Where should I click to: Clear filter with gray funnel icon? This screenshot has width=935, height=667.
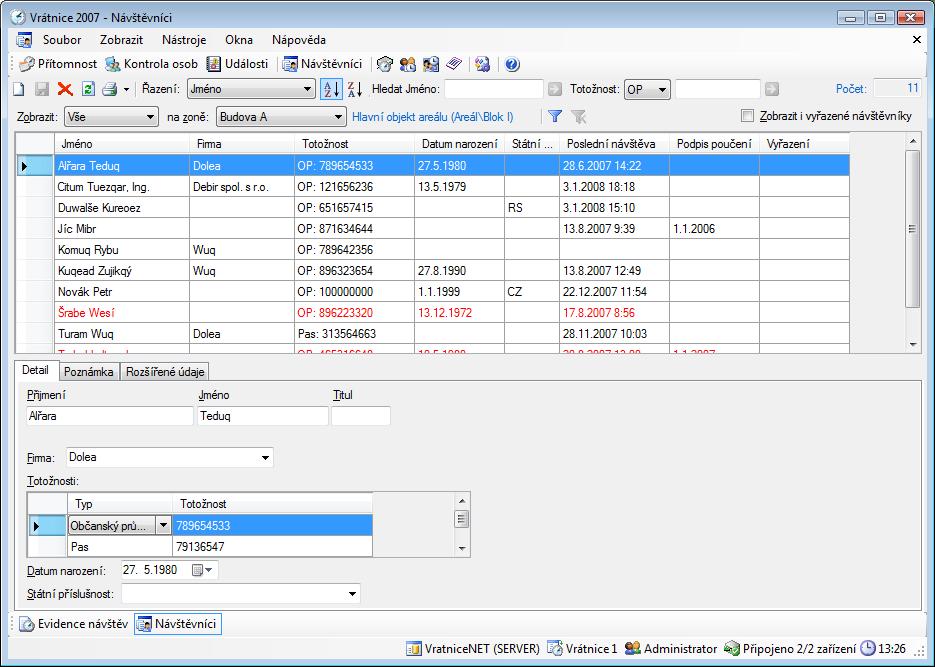pos(578,116)
